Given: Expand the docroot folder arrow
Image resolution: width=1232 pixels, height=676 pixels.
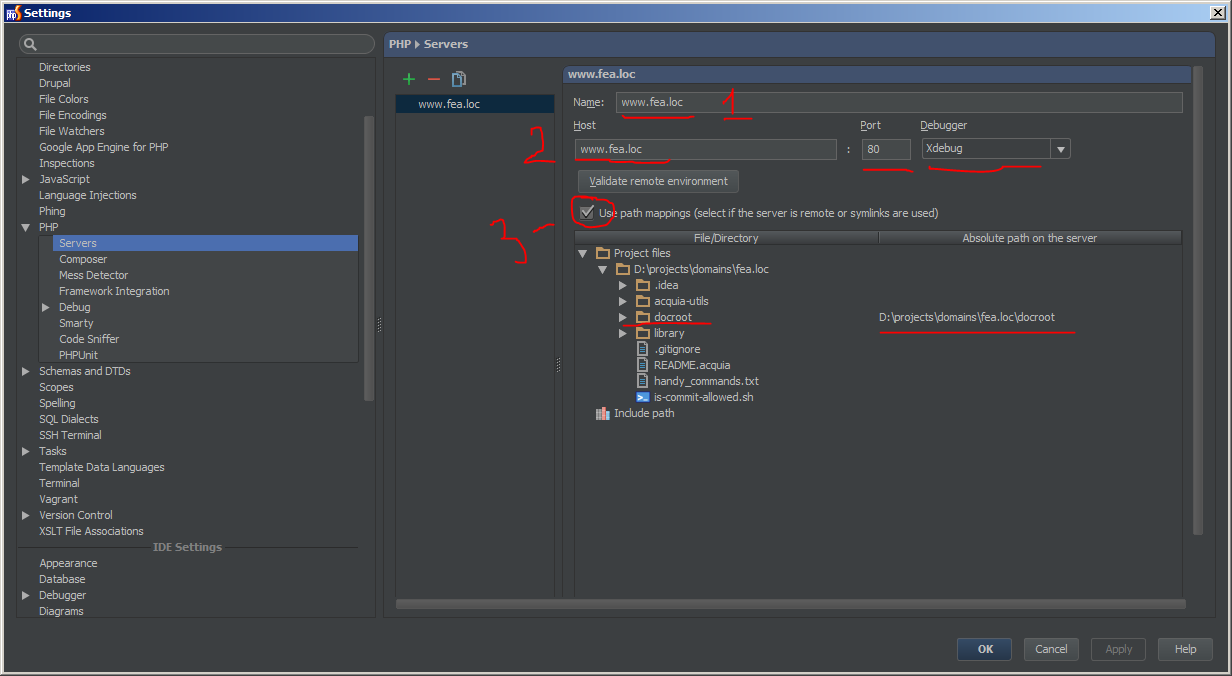Looking at the screenshot, I should point(623,317).
